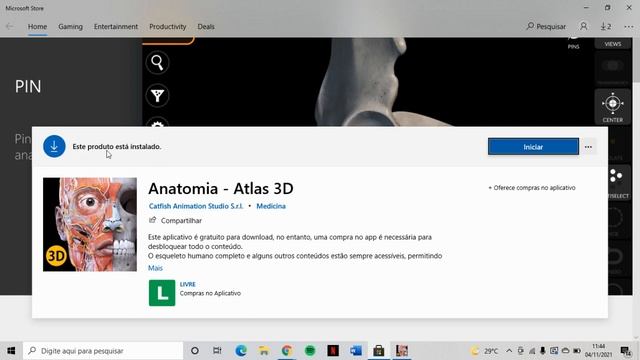This screenshot has width=640, height=360.
Task: Click the Pesquisar search button
Action: point(546,27)
